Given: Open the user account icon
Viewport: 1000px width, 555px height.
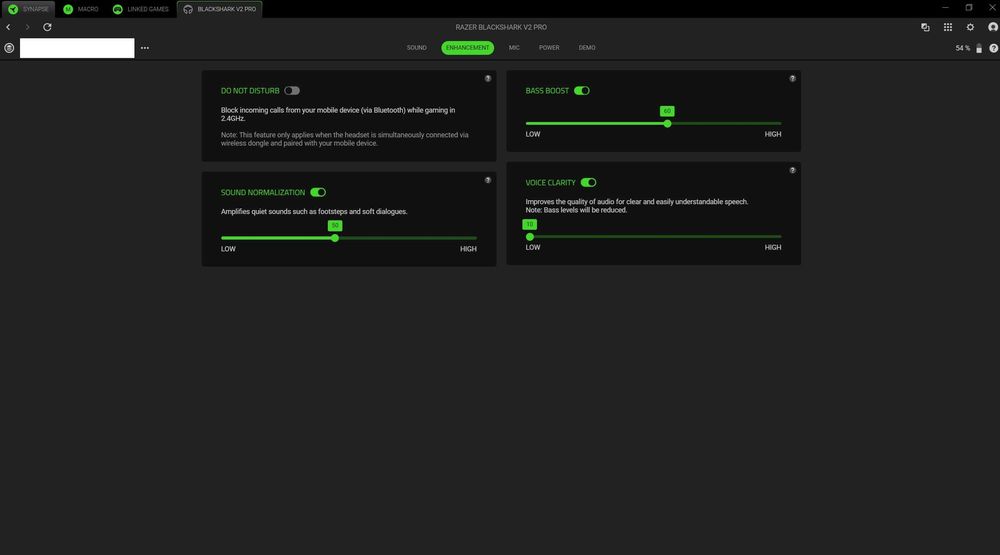Looking at the screenshot, I should click(993, 27).
